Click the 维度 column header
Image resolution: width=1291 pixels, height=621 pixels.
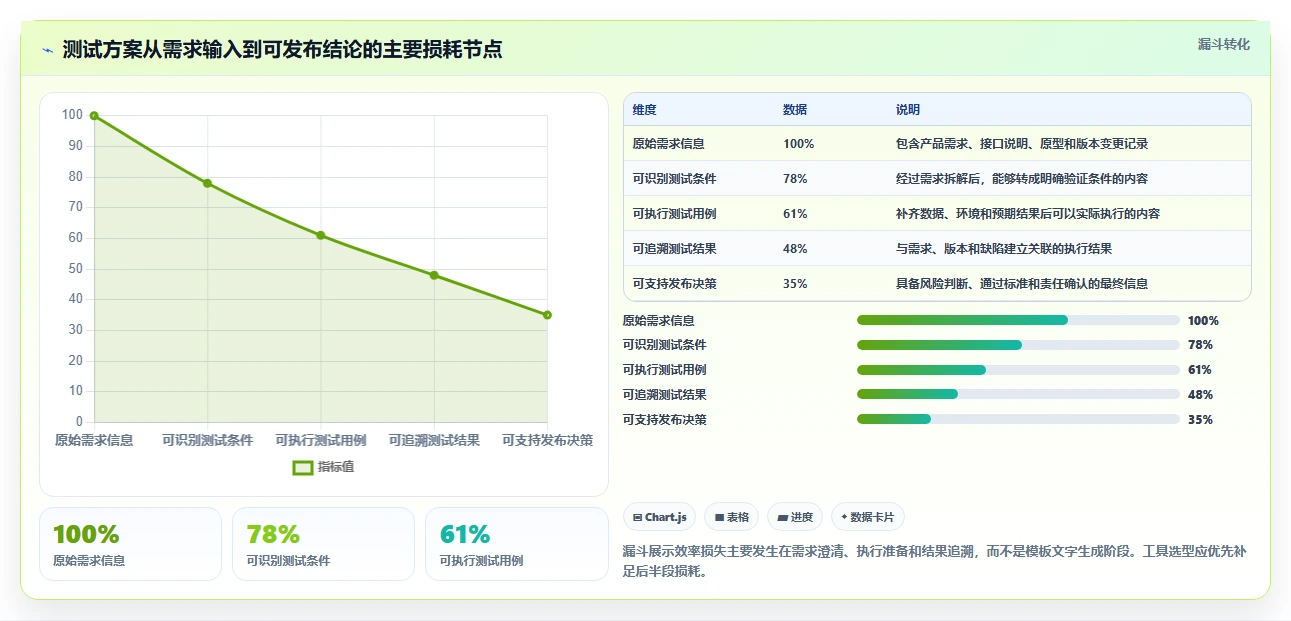645,110
